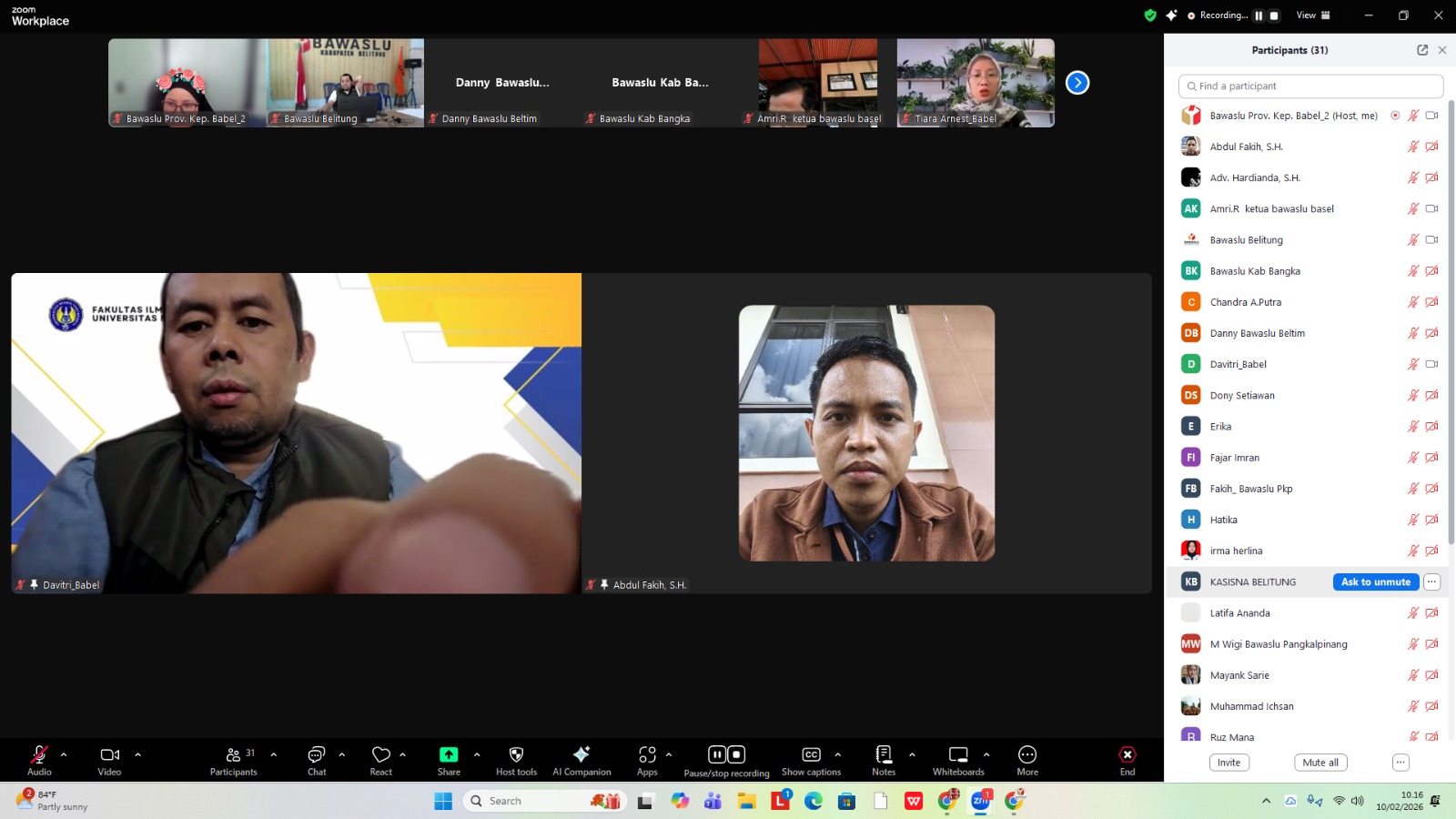Screen dimensions: 1456x819
Task: Toggle camera with Video button
Action: pyautogui.click(x=109, y=755)
